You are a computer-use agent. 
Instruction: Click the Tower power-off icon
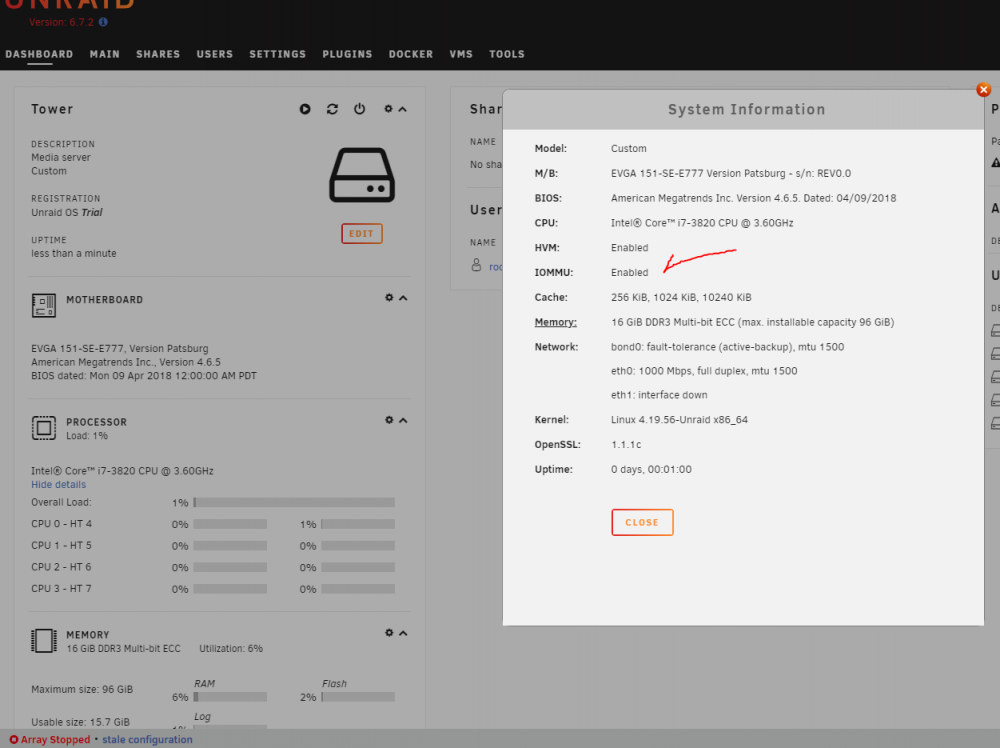tap(360, 109)
